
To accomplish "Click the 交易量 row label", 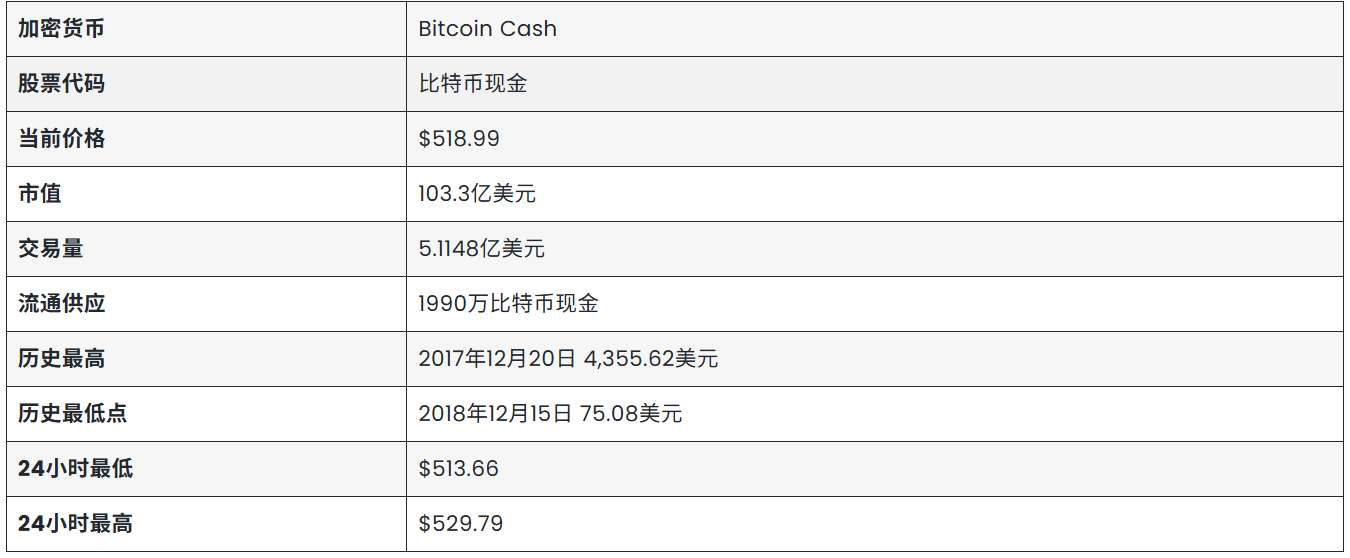I will 50,249.
